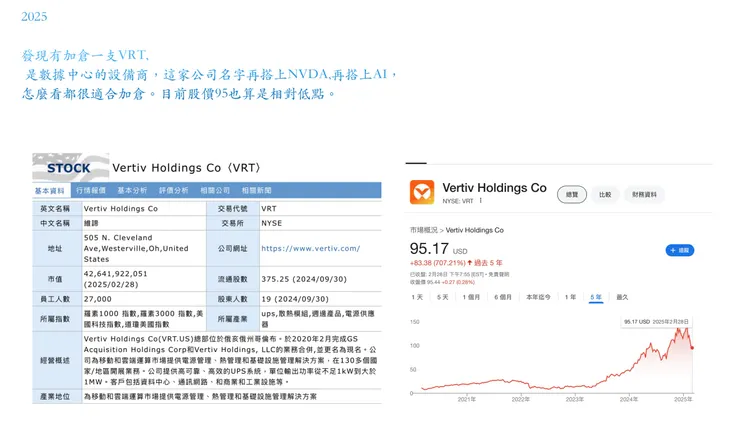Select the 總覽 overview pill
The height and width of the screenshot is (429, 740).
[x=572, y=194]
